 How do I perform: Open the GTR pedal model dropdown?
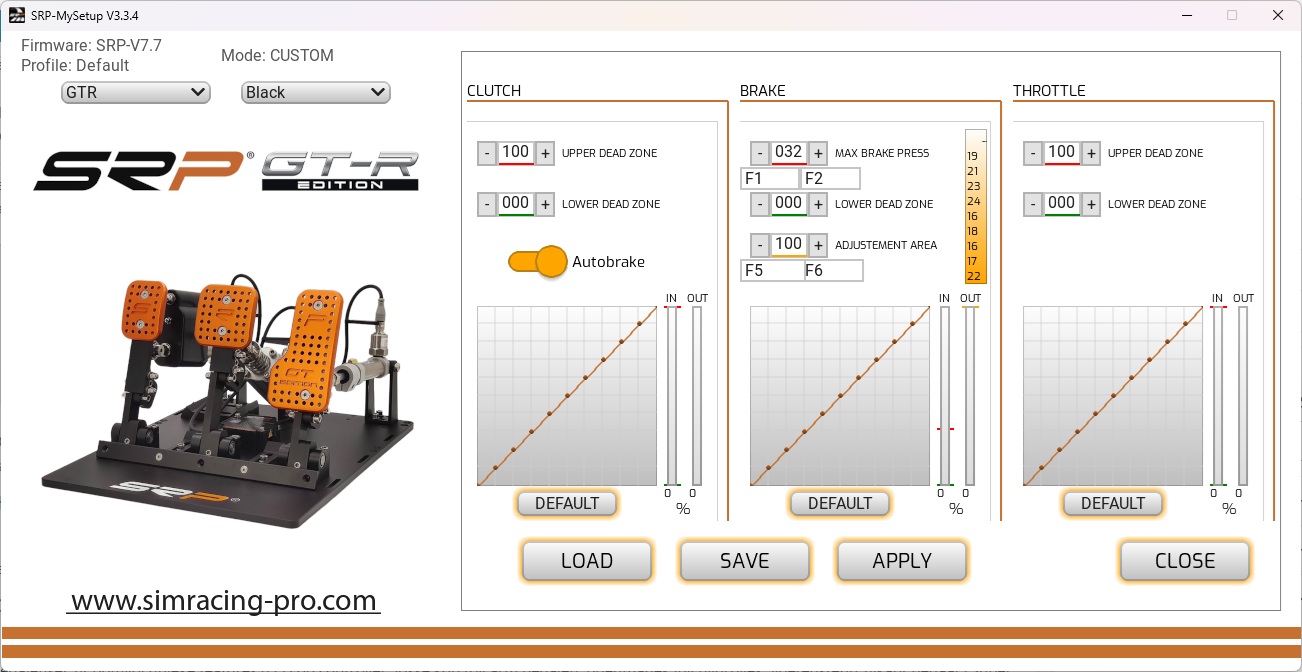tap(135, 93)
